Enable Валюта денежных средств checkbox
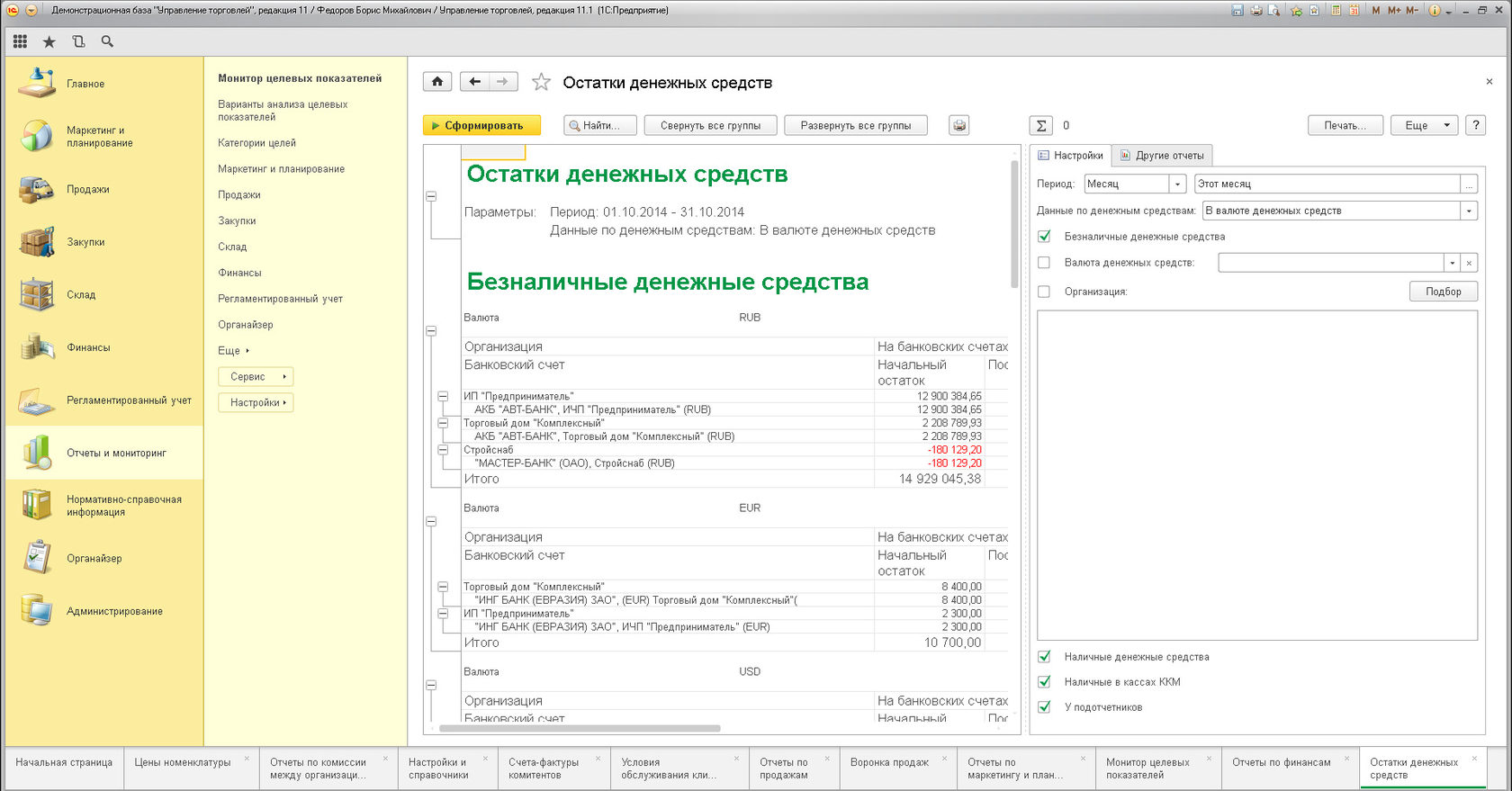Screen dimensions: 1512x791 (1044, 263)
